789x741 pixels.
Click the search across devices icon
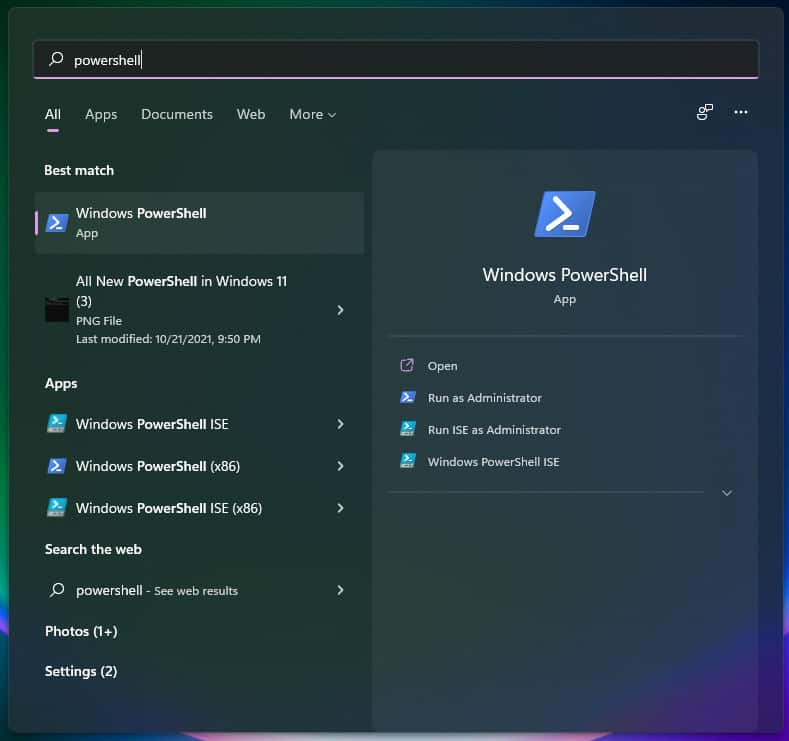pyautogui.click(x=705, y=113)
